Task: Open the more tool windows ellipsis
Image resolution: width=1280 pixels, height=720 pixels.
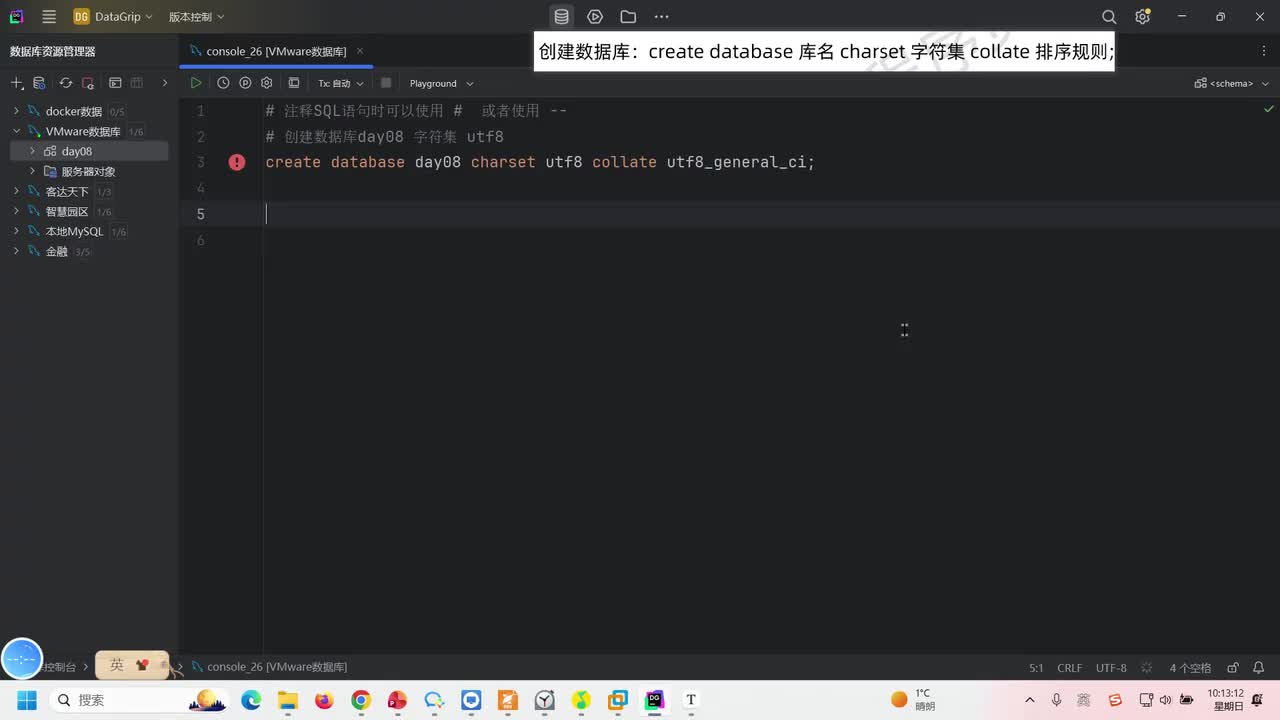Action: 661,17
